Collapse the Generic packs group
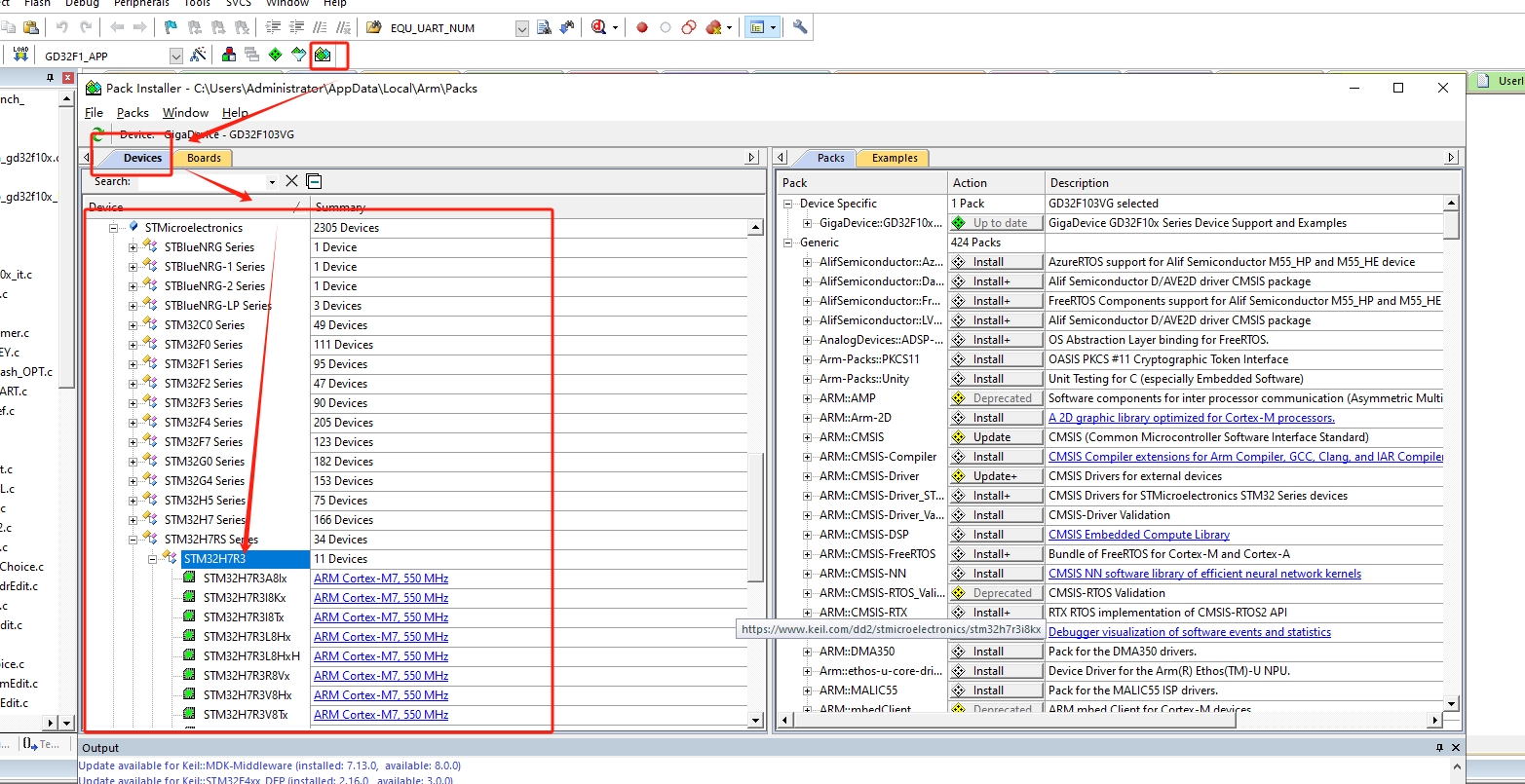This screenshot has height=784, width=1525. 789,243
